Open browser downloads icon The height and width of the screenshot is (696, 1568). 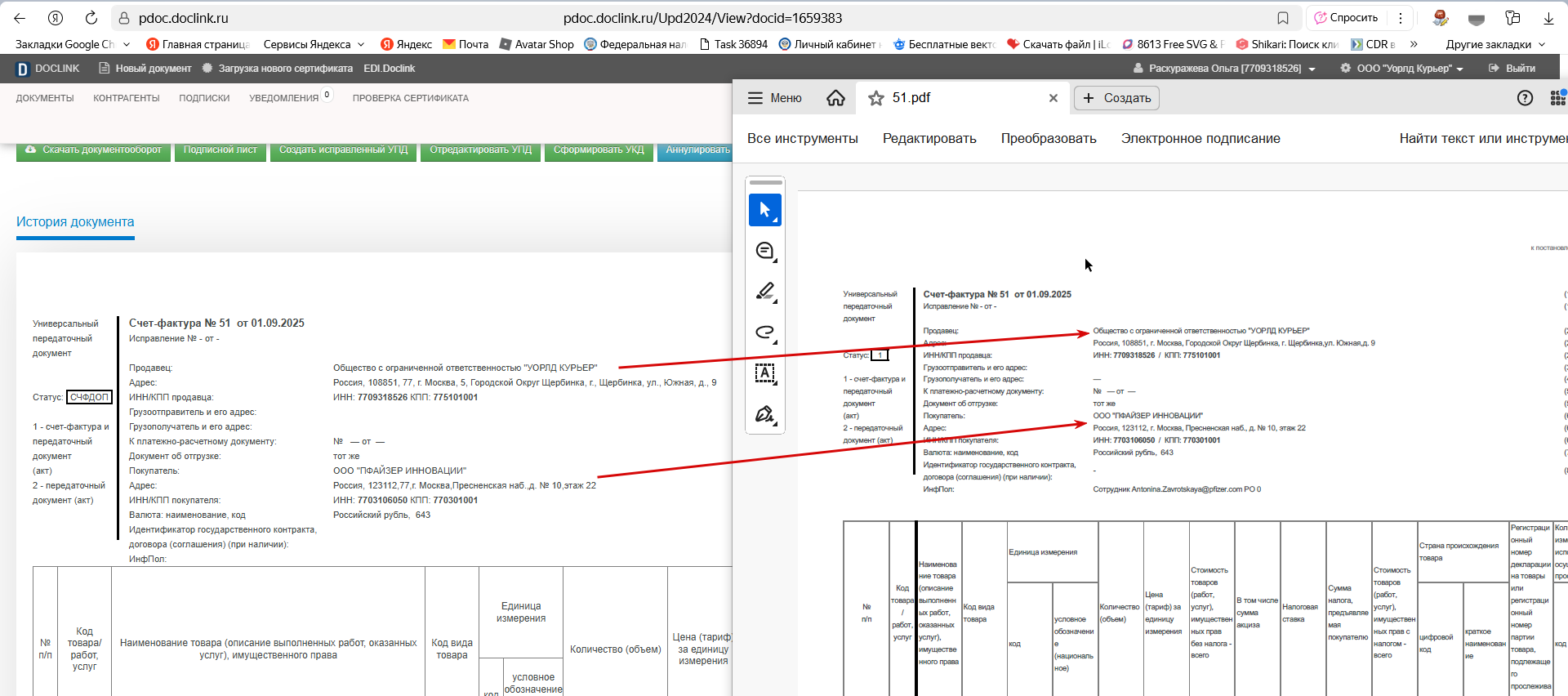pos(1548,18)
